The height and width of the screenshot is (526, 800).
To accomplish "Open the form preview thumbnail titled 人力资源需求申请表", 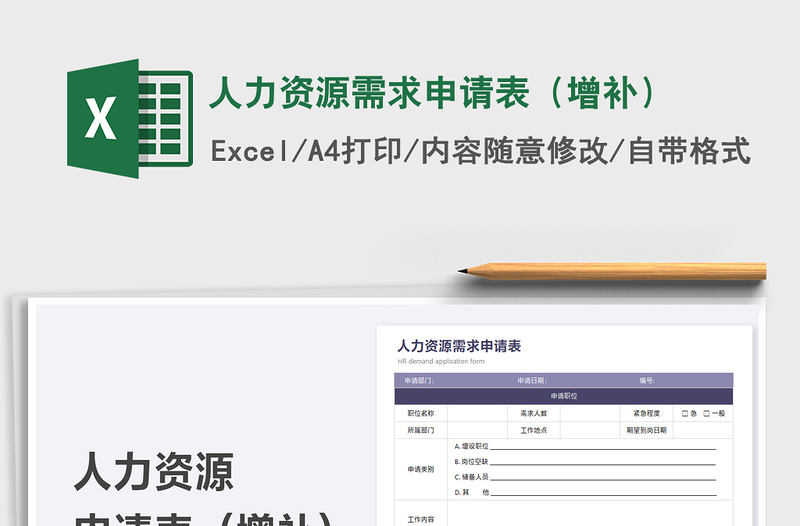I will [564, 426].
